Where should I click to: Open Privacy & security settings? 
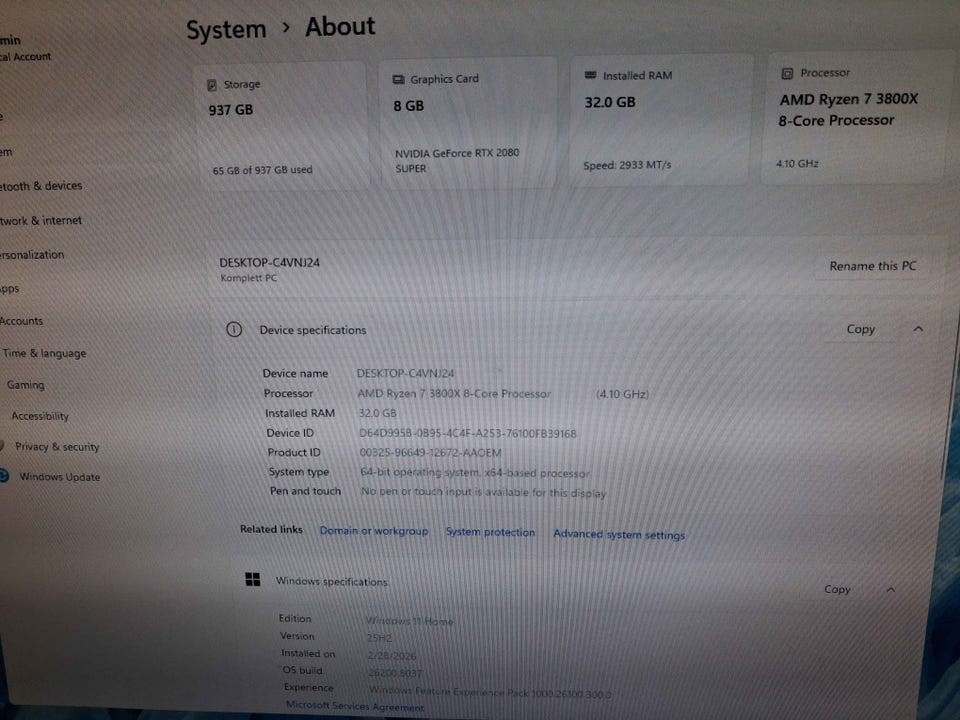(x=57, y=446)
